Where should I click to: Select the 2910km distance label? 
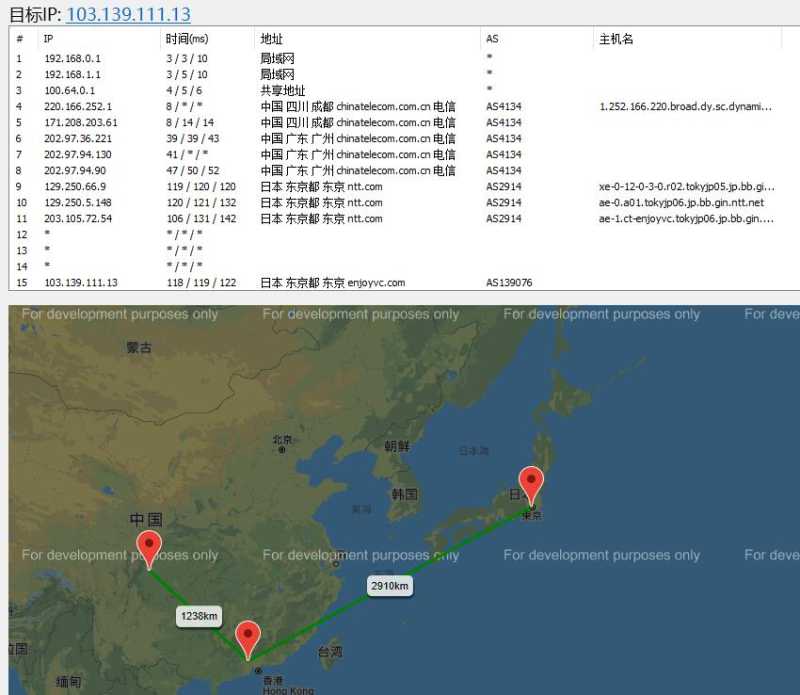tap(390, 586)
